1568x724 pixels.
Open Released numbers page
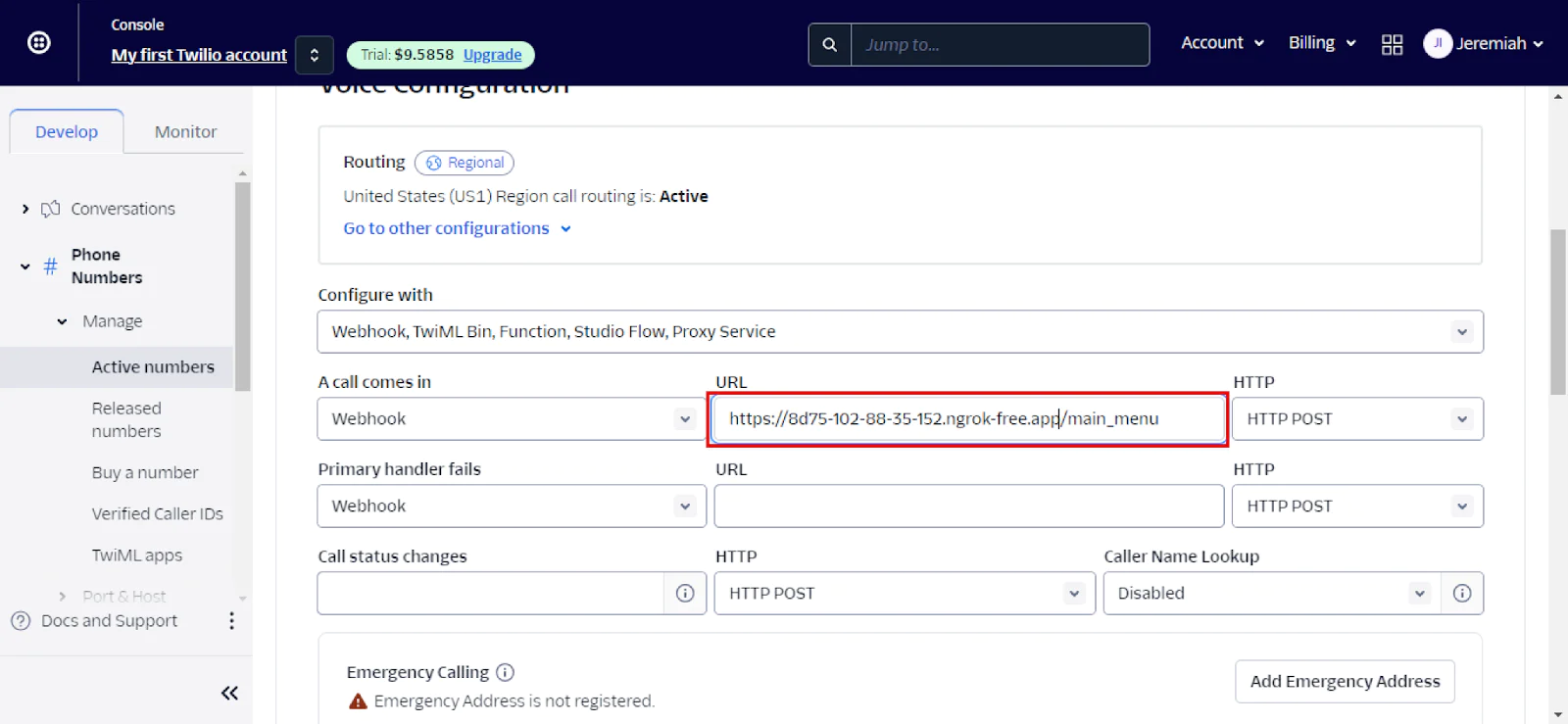[126, 419]
